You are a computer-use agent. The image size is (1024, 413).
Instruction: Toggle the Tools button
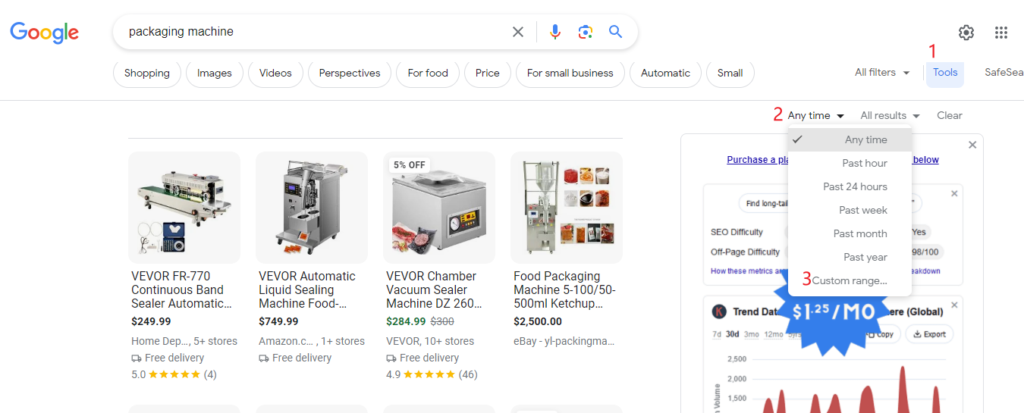click(945, 73)
